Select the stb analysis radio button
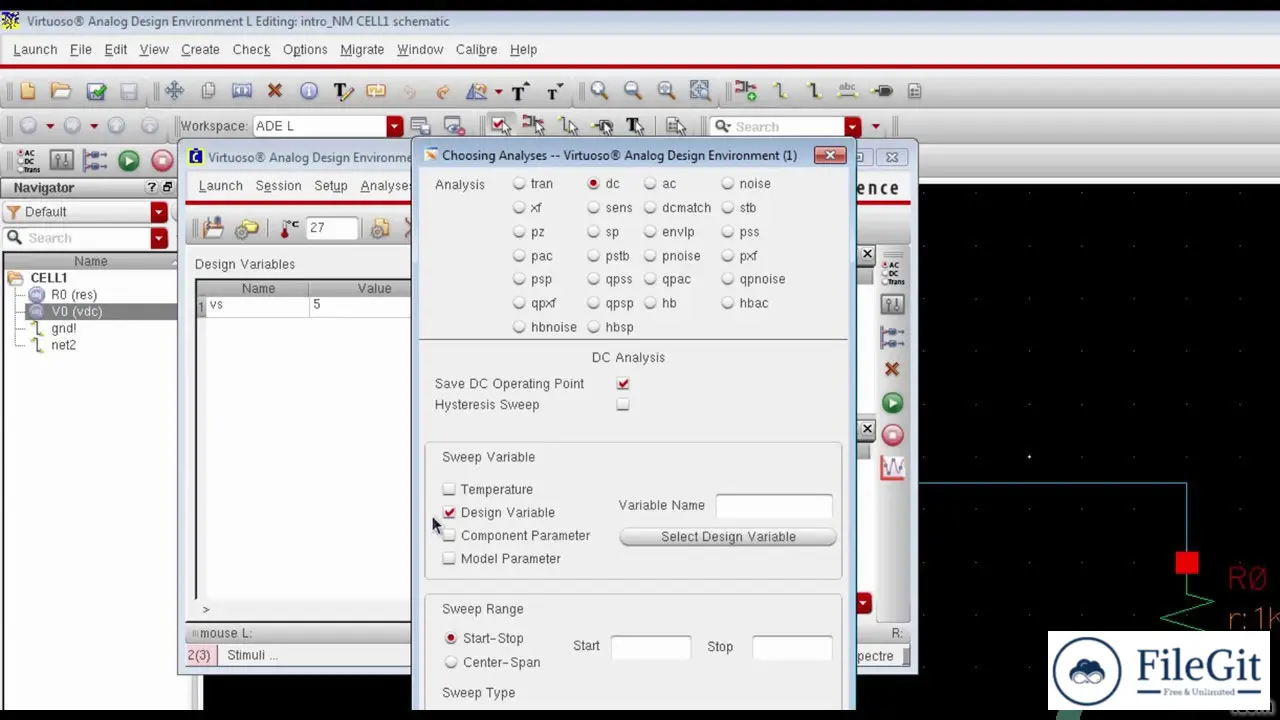Screen dimensions: 1280x720 pos(728,208)
